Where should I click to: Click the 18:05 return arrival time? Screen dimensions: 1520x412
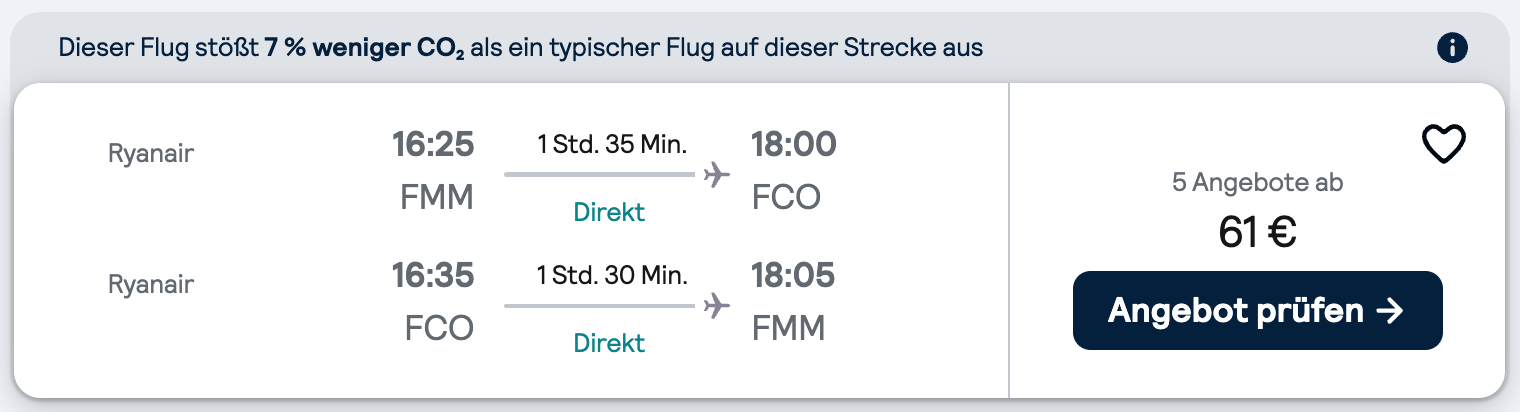click(793, 275)
